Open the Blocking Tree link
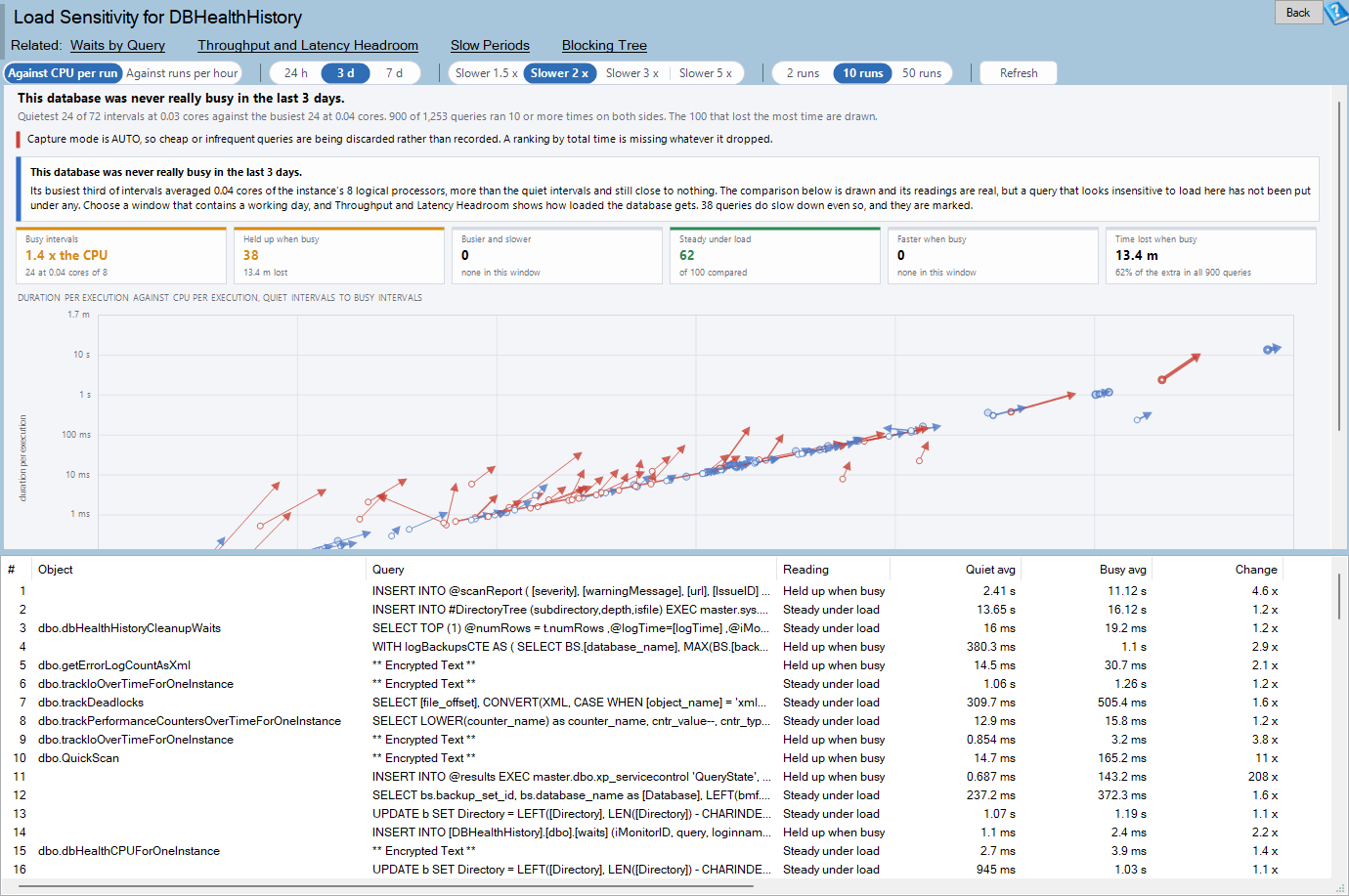1349x896 pixels. [x=604, y=45]
